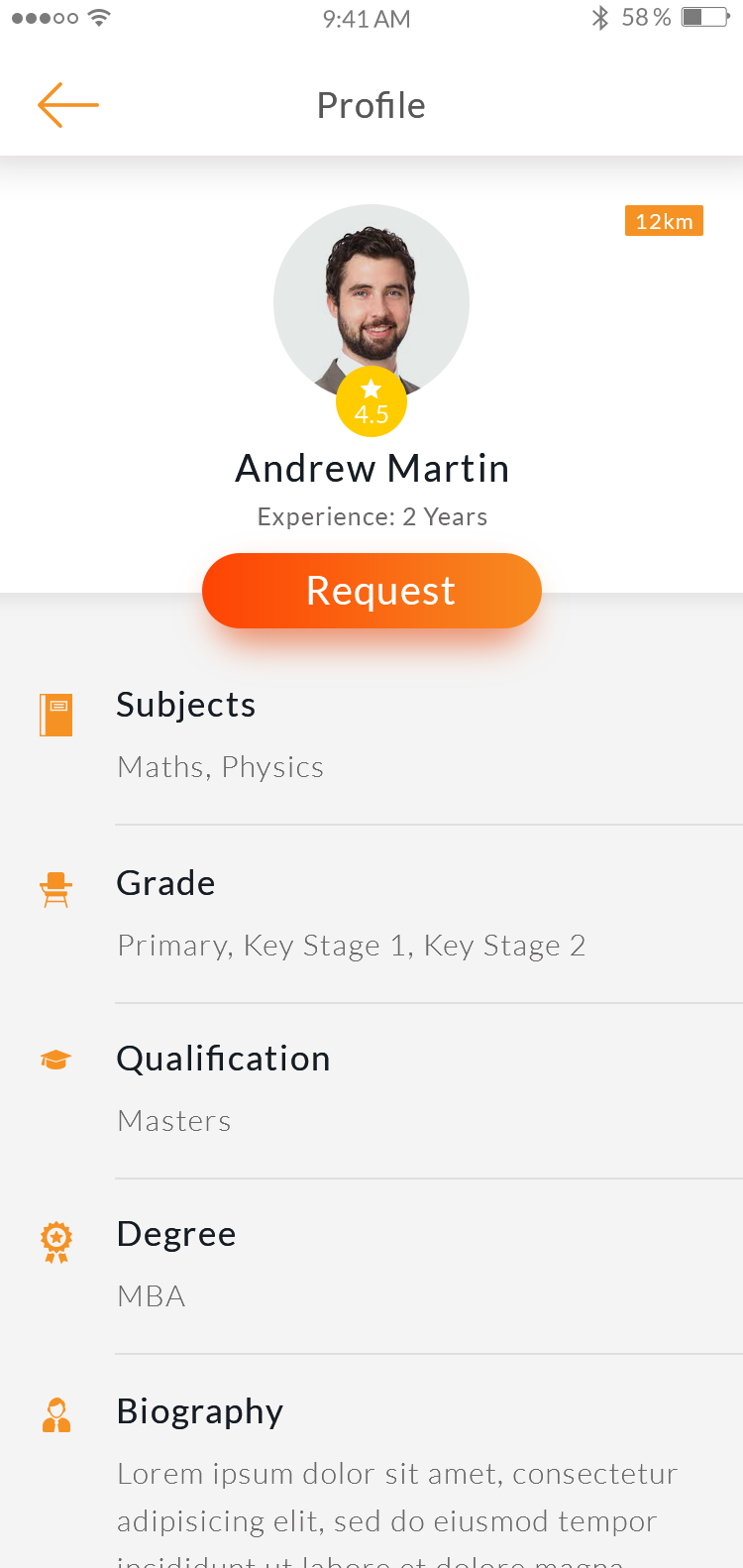The image size is (743, 1568).
Task: Tap the 12km distance badge
Action: (664, 221)
